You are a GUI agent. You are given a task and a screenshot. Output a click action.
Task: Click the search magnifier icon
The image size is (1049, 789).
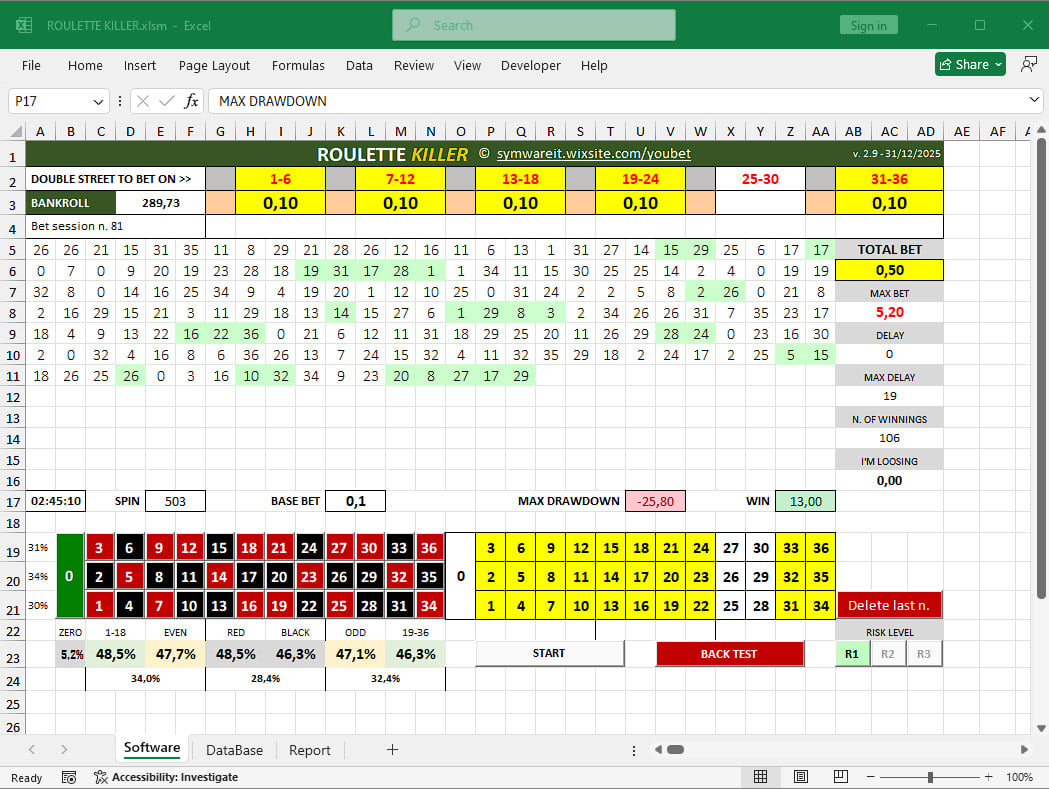click(414, 25)
